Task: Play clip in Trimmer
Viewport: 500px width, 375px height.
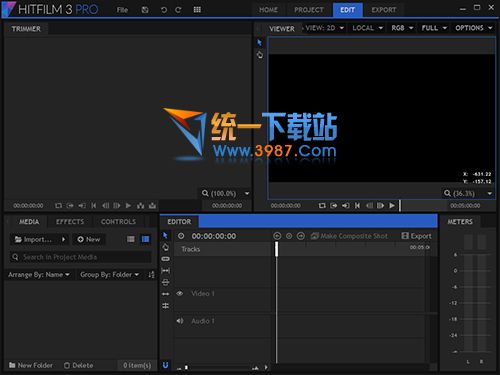Action: pyautogui.click(x=128, y=206)
